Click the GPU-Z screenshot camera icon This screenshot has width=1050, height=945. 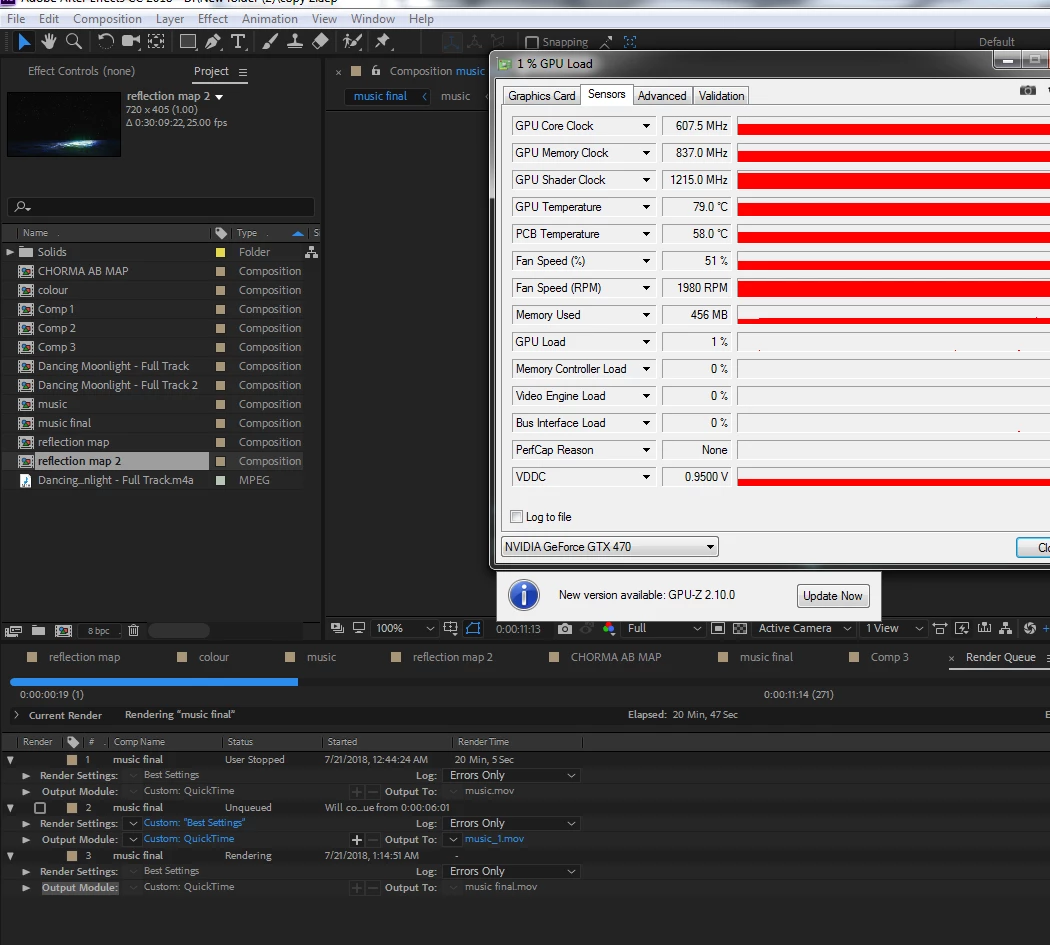point(1027,90)
